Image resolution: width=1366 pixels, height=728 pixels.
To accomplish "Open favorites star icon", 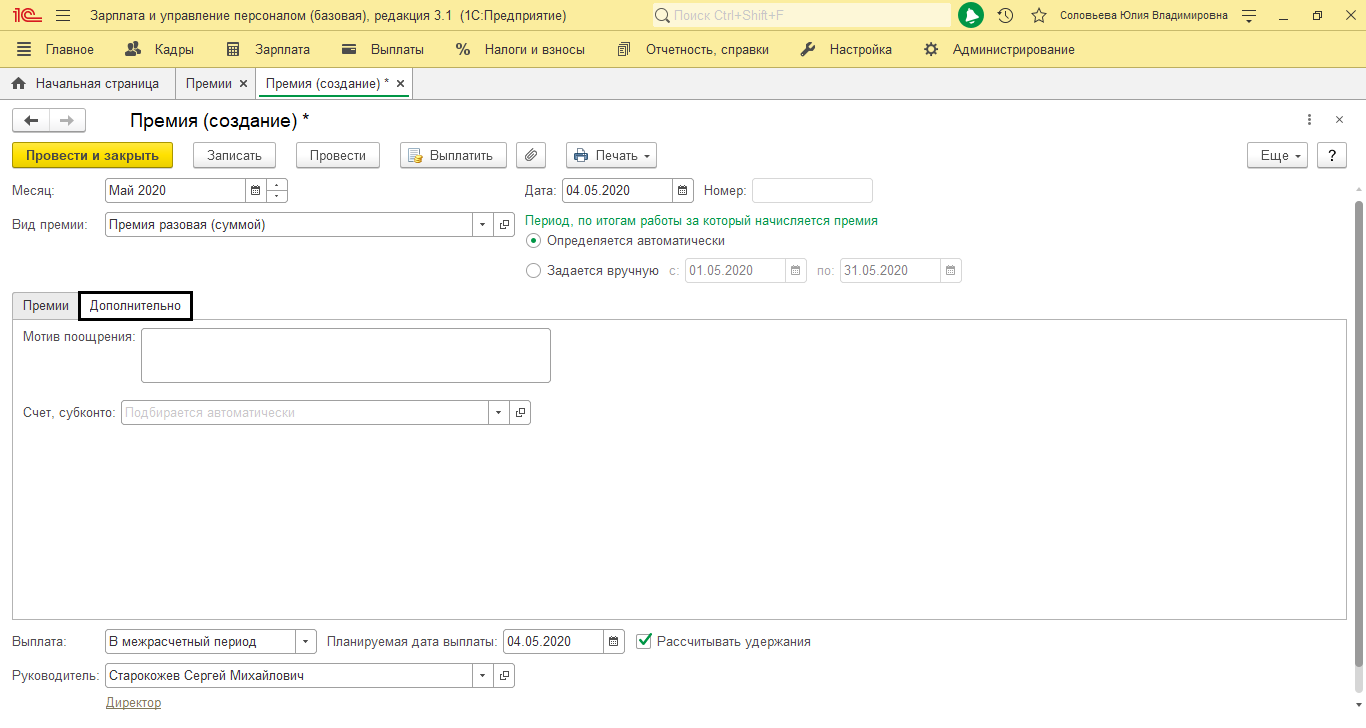I will [1039, 16].
